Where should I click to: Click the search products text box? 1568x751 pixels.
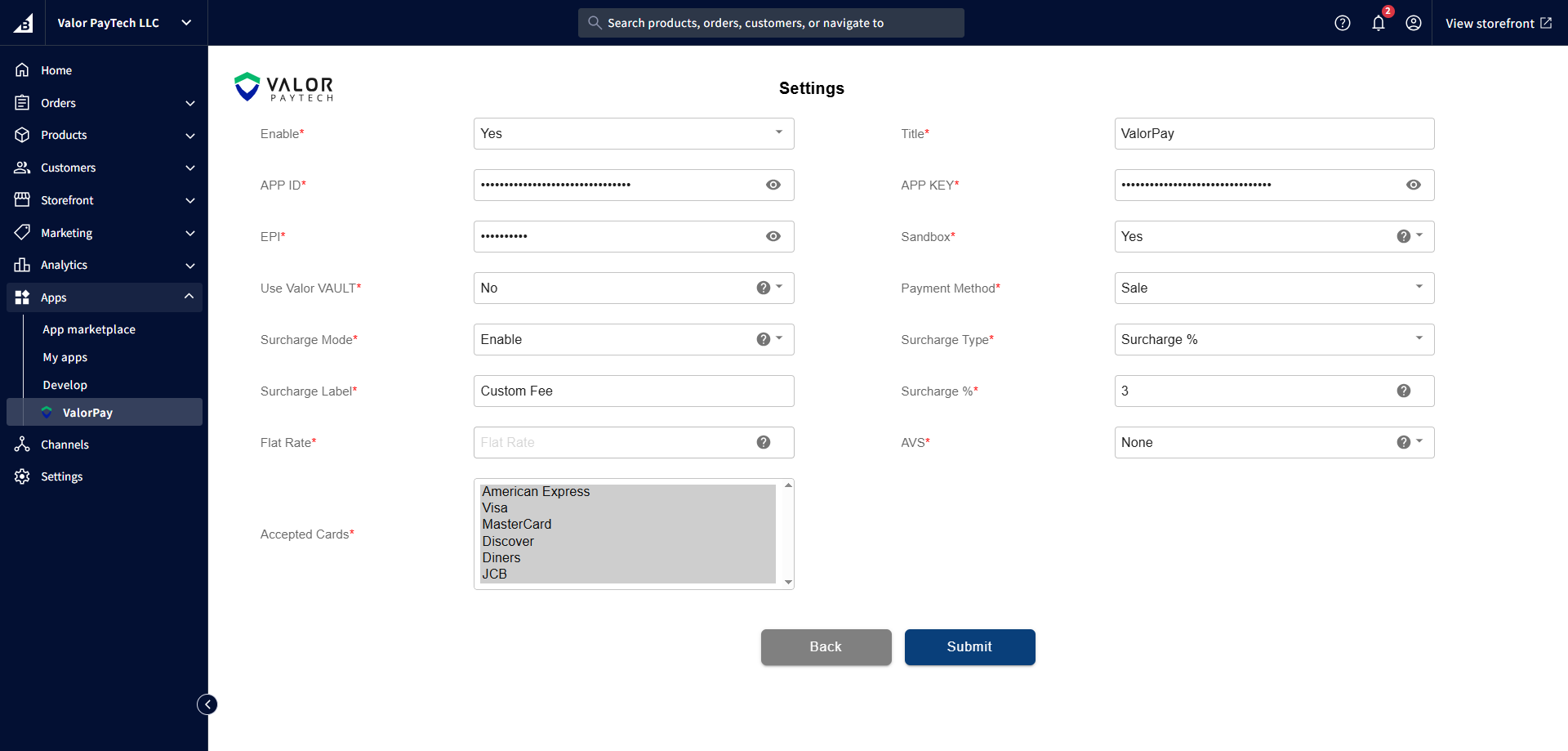tap(771, 23)
